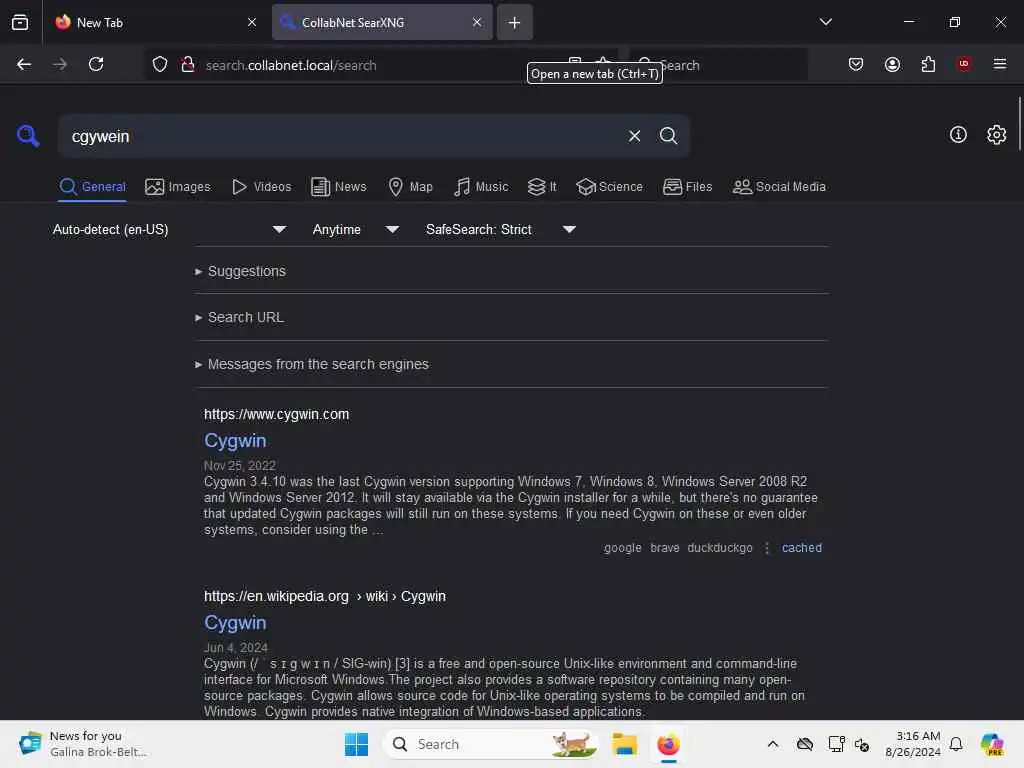Open tracking protection shield icon
The image size is (1024, 768).
coord(159,65)
